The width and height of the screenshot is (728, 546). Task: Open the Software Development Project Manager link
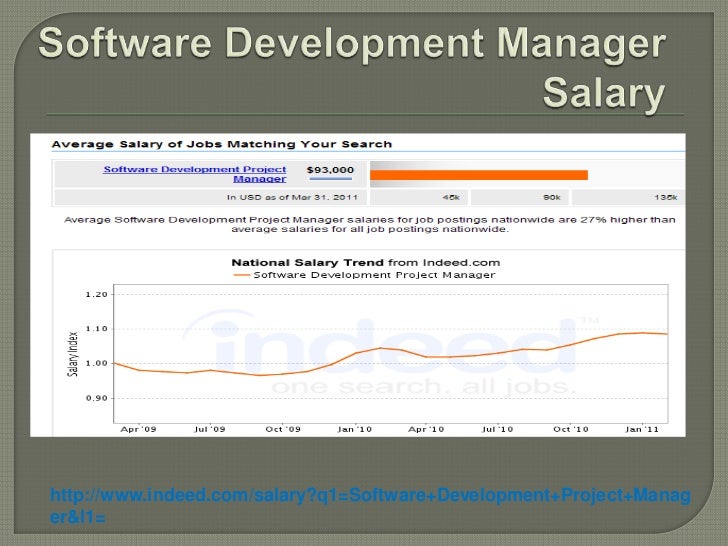point(195,174)
